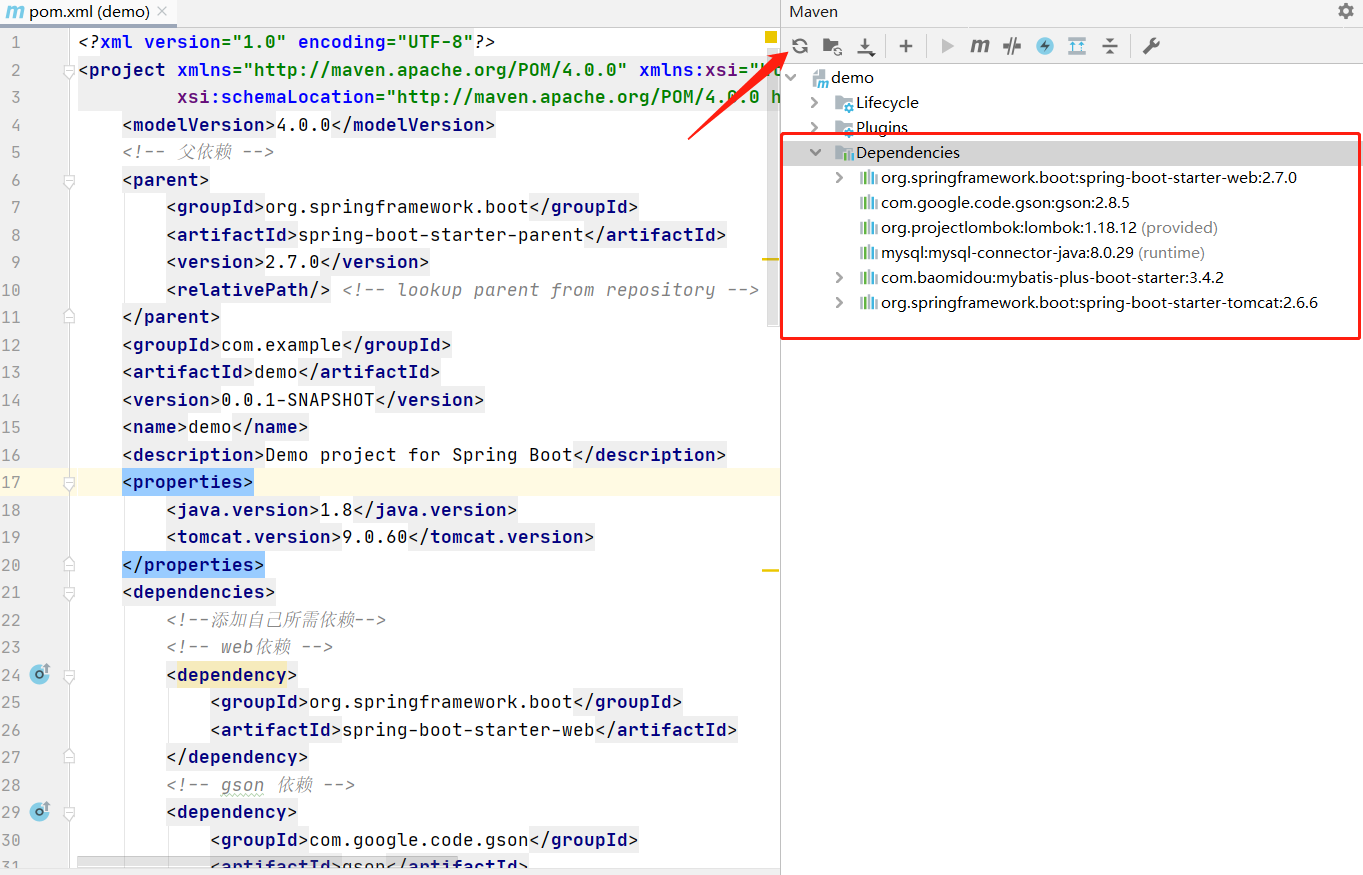The image size is (1363, 875).
Task: Click fold marker at line 20 closing properties
Action: 69,564
